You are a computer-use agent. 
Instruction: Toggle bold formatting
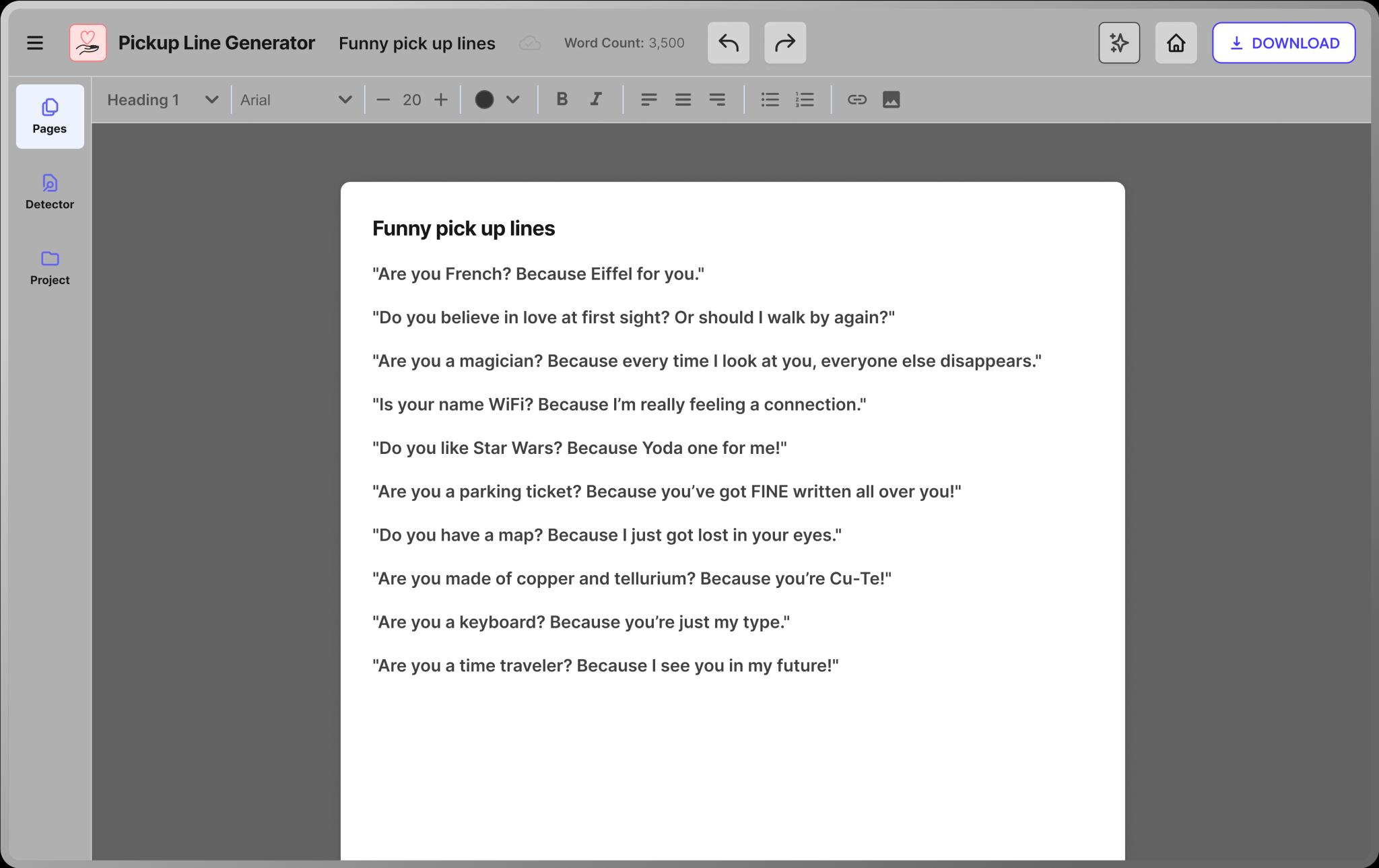click(x=562, y=100)
